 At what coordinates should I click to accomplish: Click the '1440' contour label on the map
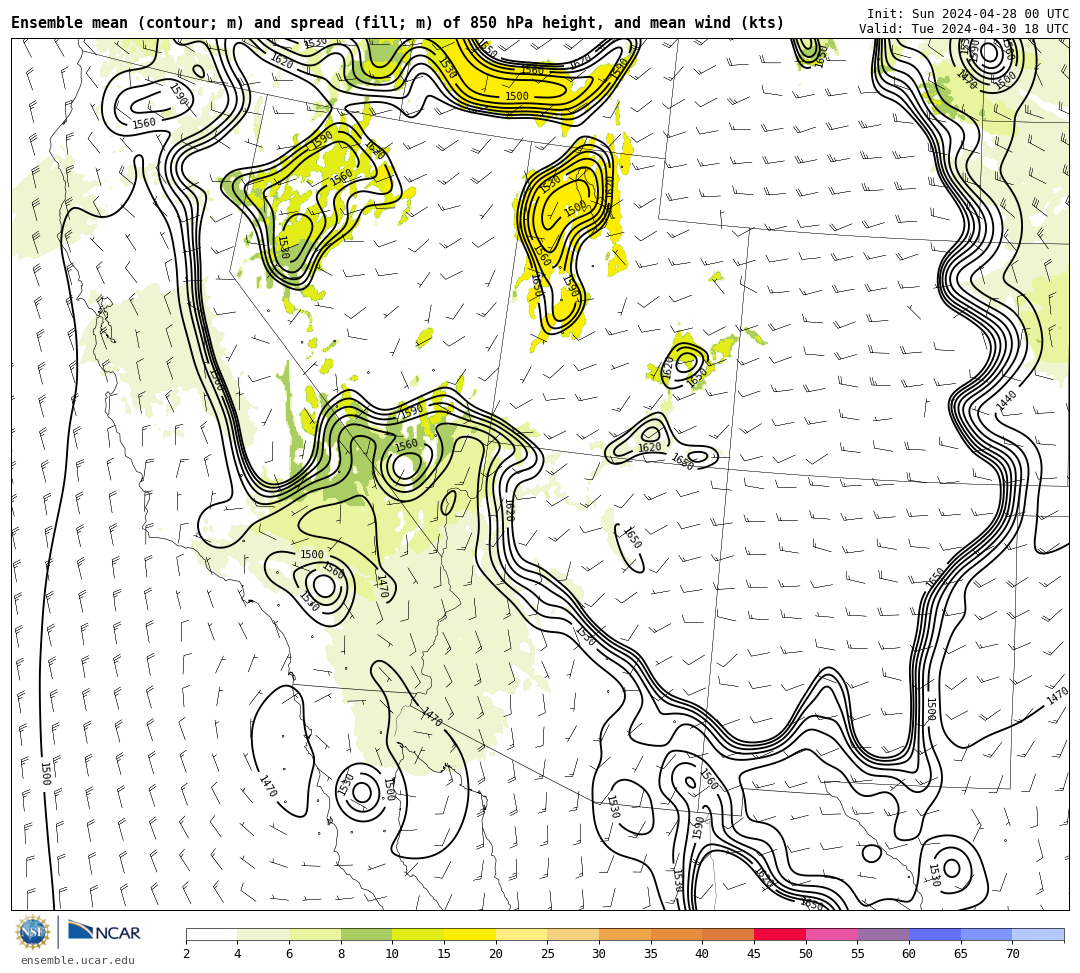(x=1006, y=401)
